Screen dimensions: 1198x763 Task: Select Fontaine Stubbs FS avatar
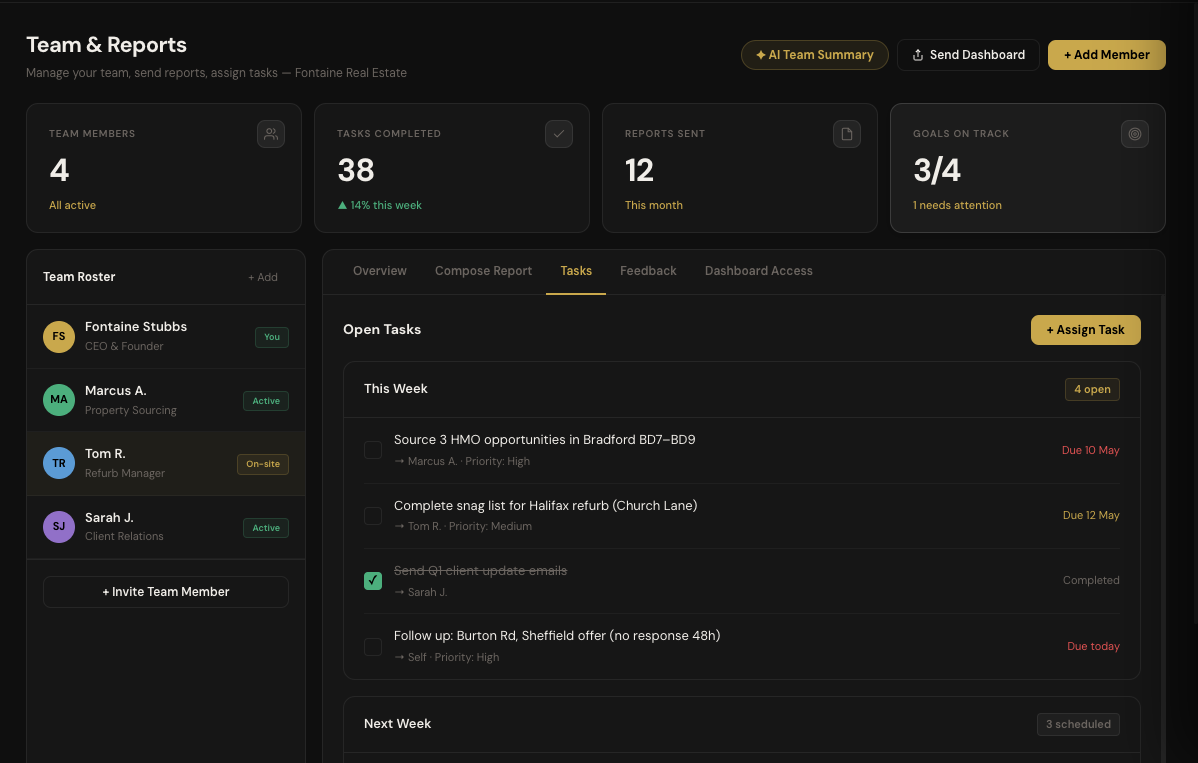(59, 337)
